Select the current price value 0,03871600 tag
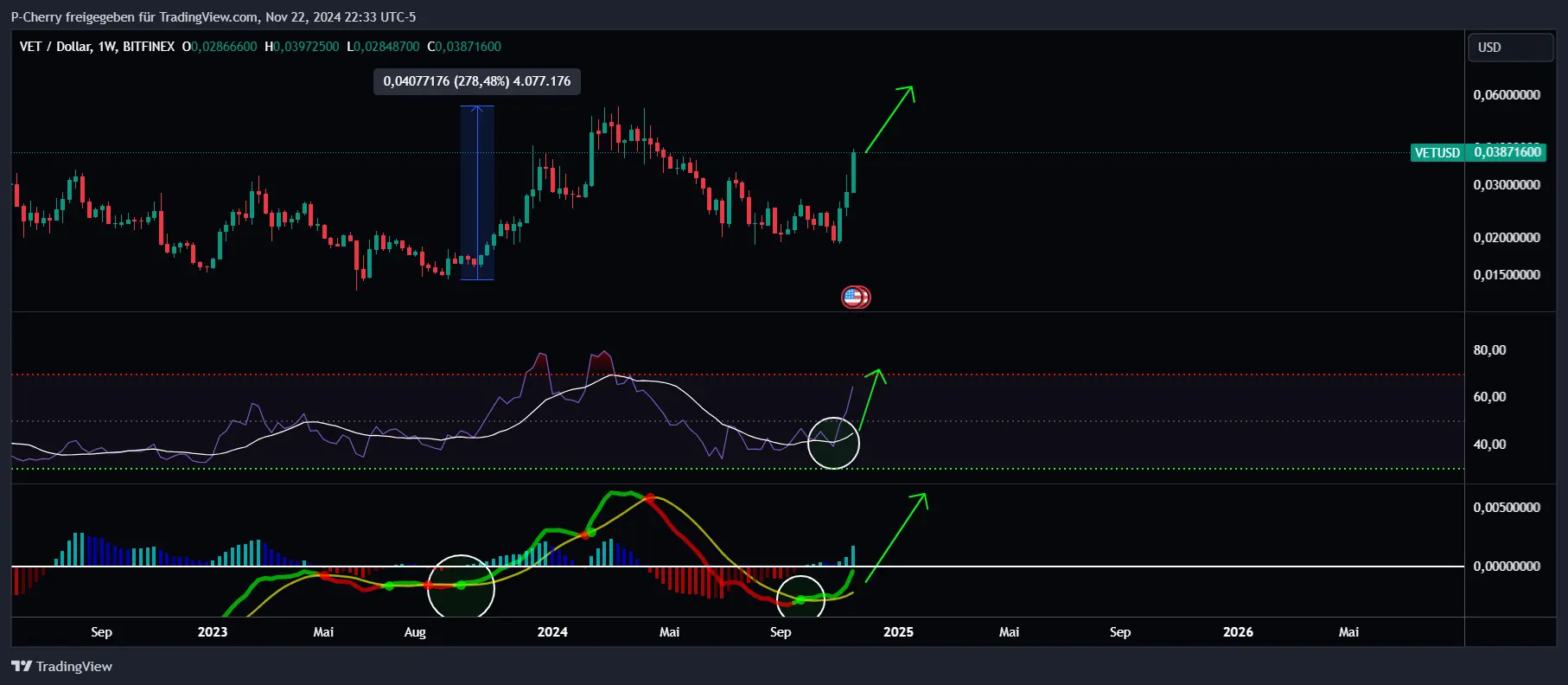This screenshot has width=1568, height=685. coord(1507,152)
